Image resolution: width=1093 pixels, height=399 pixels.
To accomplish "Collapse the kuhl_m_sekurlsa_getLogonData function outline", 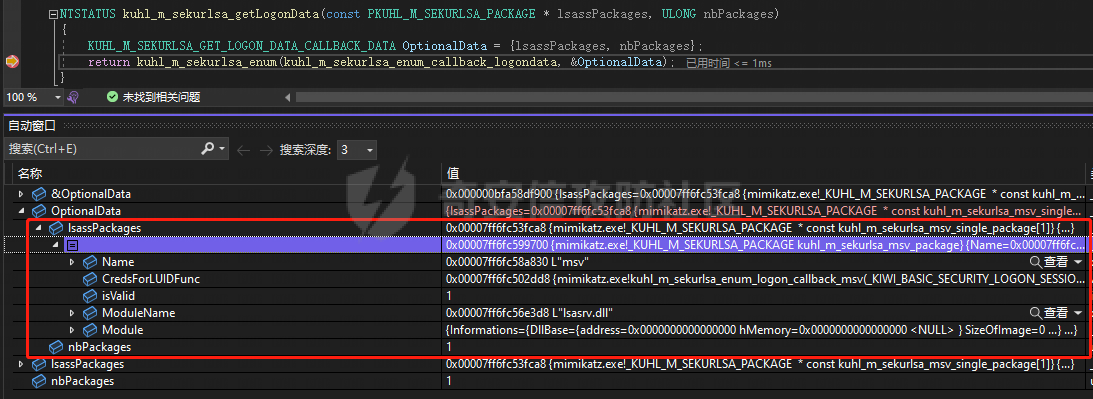I will pos(53,14).
